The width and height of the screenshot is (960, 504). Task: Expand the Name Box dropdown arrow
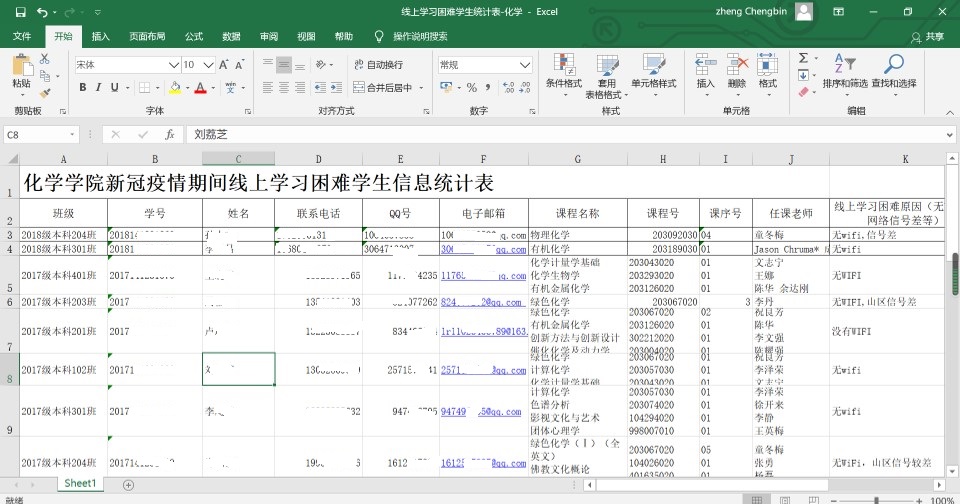point(72,134)
